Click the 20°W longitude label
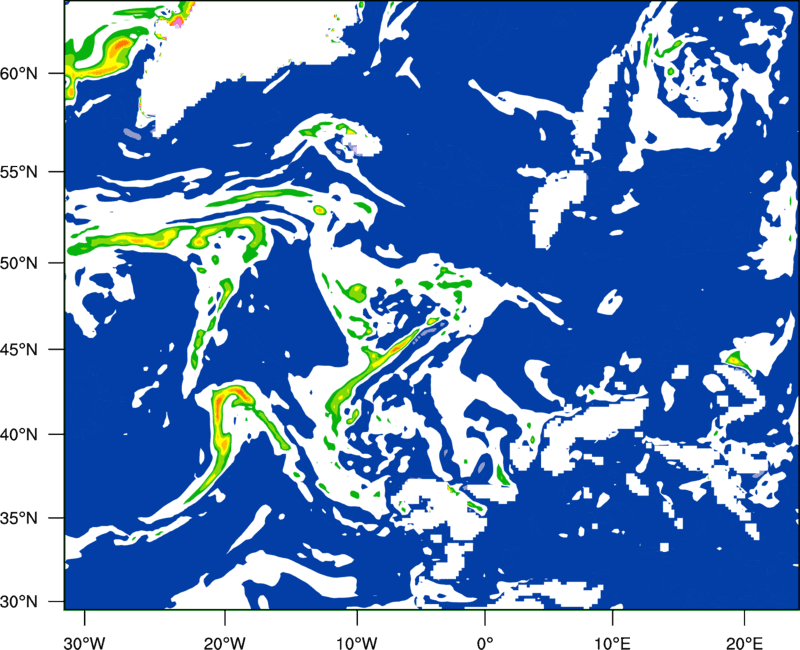Viewport: 800px width, 650px height. [224, 643]
